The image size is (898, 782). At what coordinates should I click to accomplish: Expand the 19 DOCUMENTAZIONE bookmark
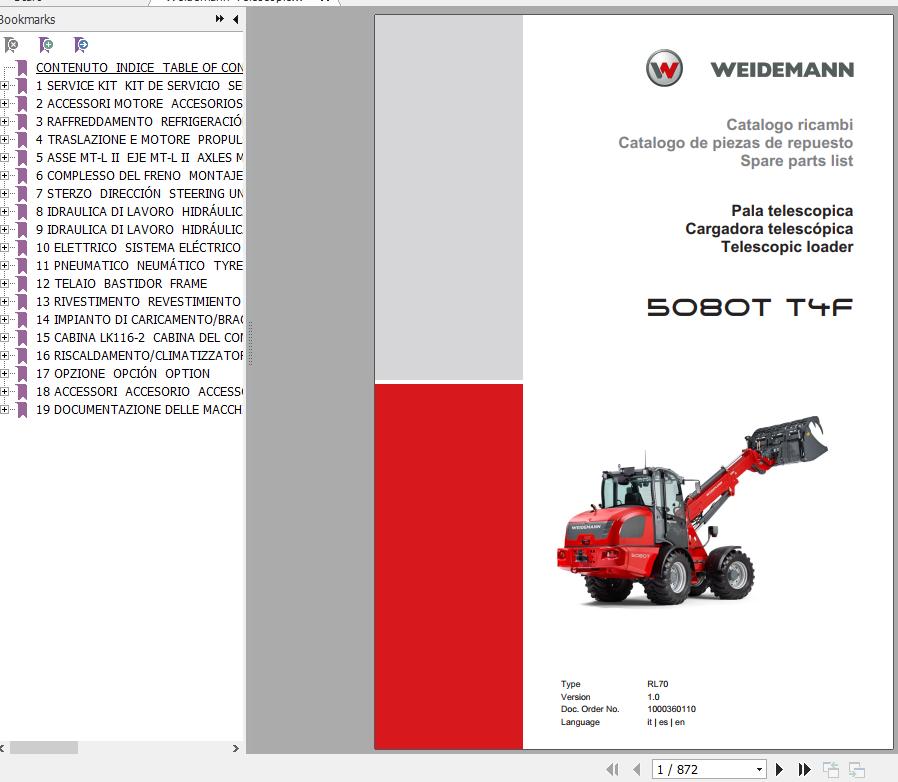pos(5,410)
